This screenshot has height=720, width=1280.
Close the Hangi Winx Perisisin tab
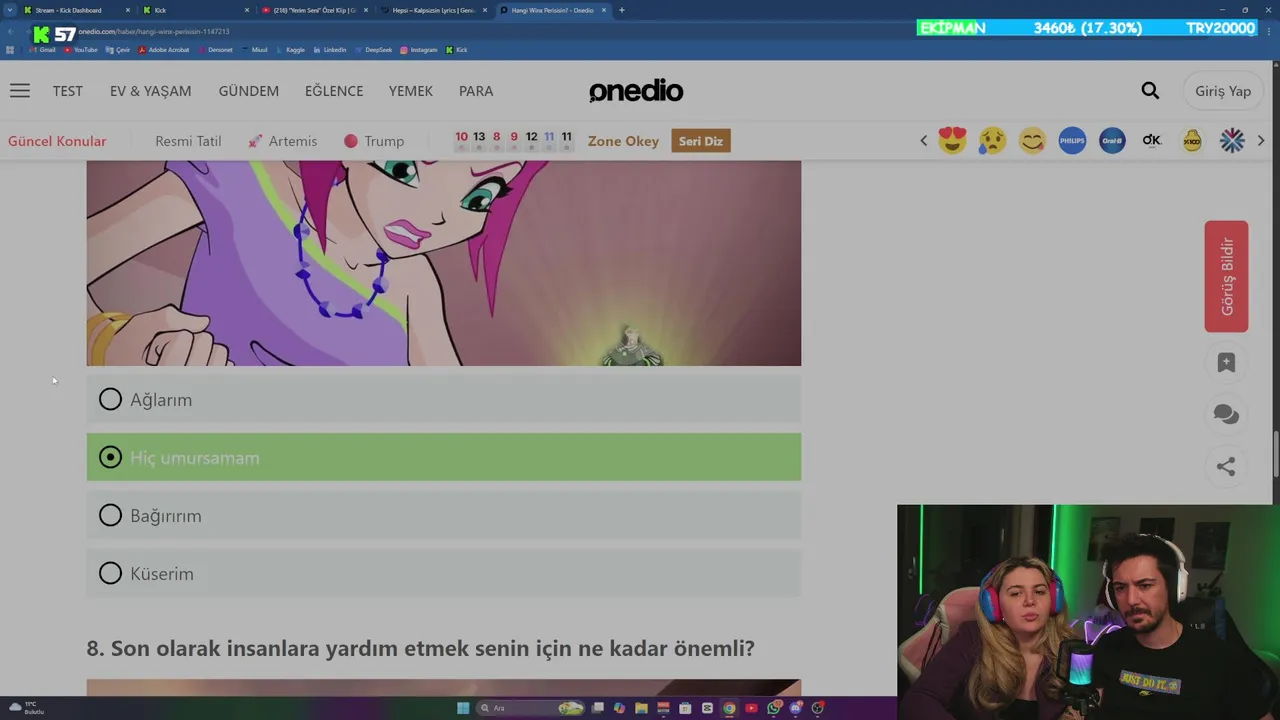coord(604,10)
